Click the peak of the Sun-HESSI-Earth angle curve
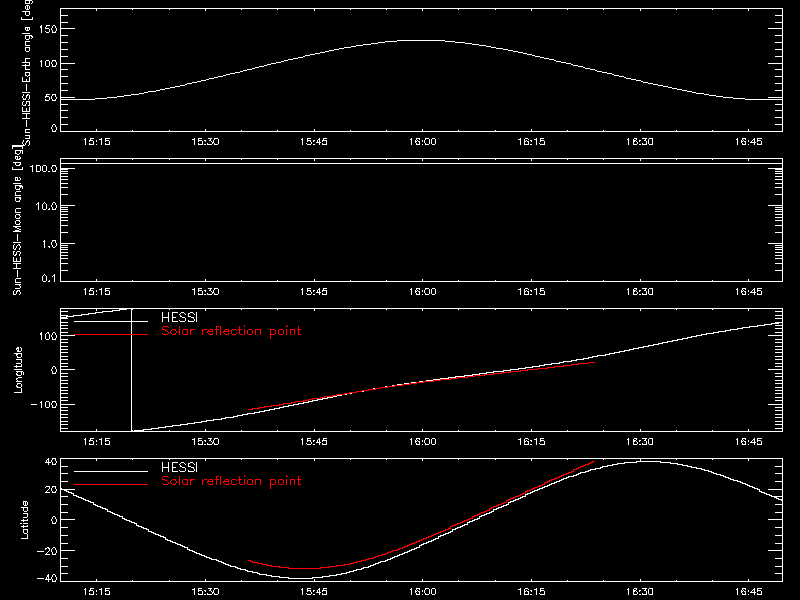This screenshot has height=600, width=800. 423,40
